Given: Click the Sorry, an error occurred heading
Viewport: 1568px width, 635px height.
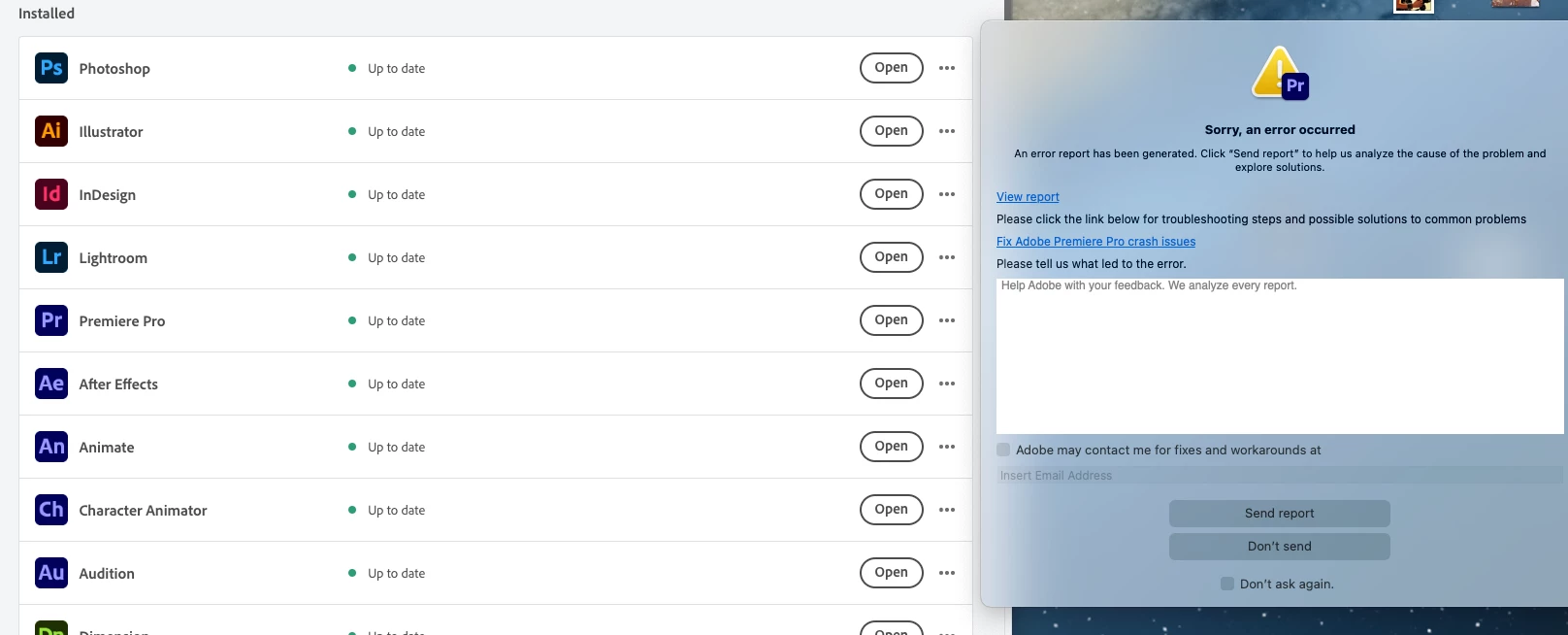Looking at the screenshot, I should [x=1280, y=129].
